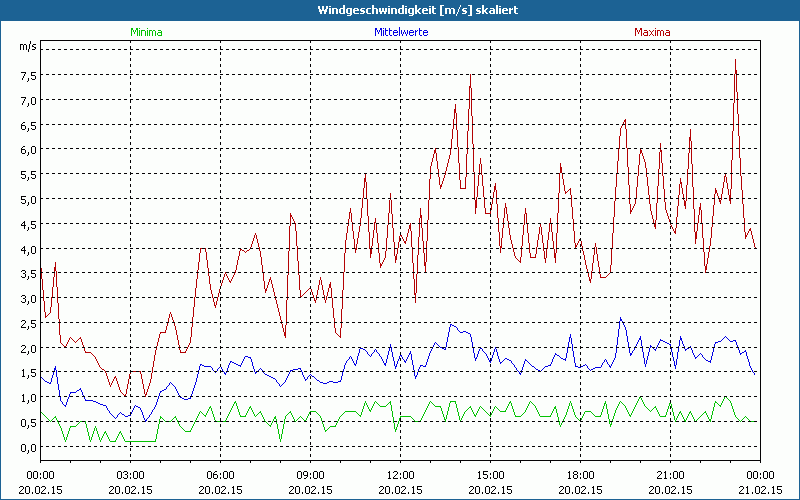Click the 21.02.15 date label
The width and height of the screenshot is (800, 500).
760,490
